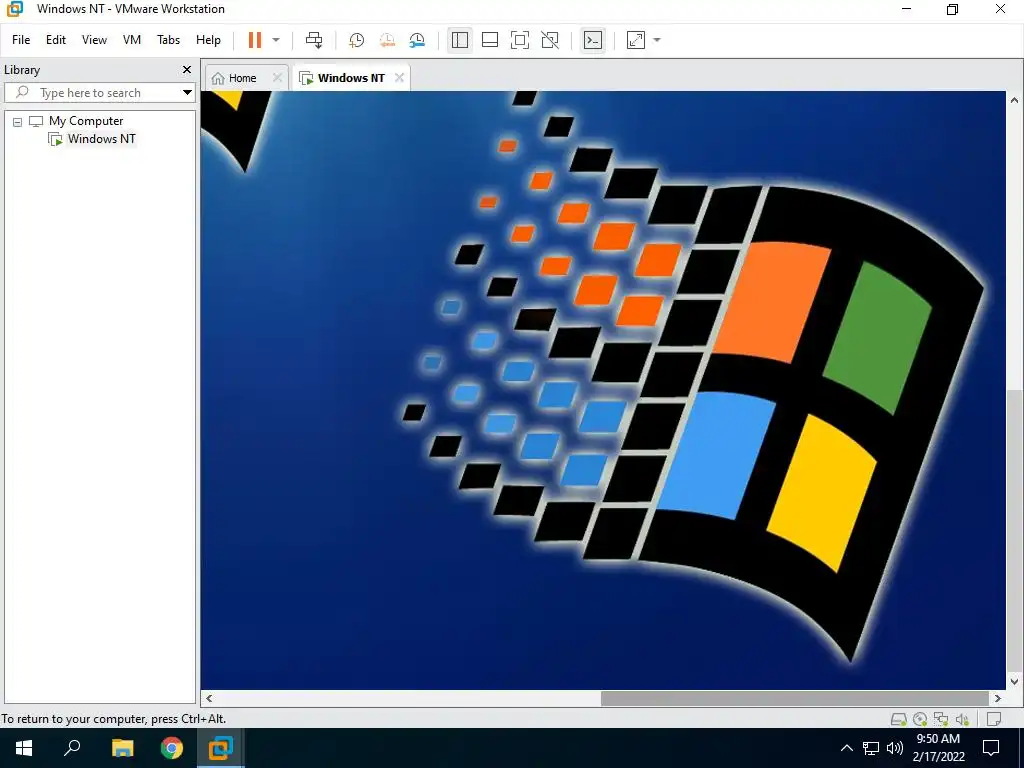1024x768 pixels.
Task: Click the message log icon in VMware status bar
Action: [x=993, y=719]
